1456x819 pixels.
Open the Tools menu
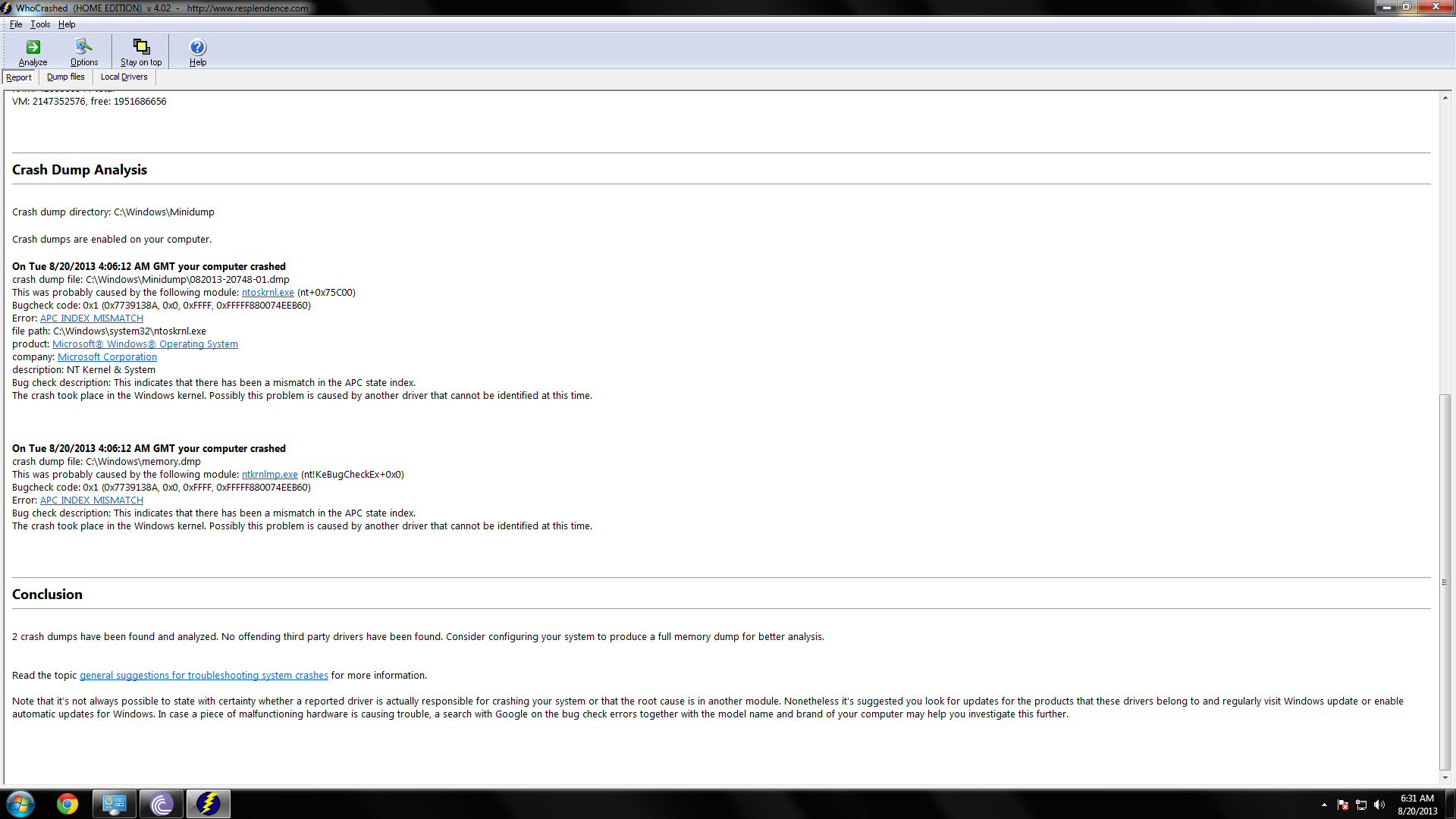(40, 24)
